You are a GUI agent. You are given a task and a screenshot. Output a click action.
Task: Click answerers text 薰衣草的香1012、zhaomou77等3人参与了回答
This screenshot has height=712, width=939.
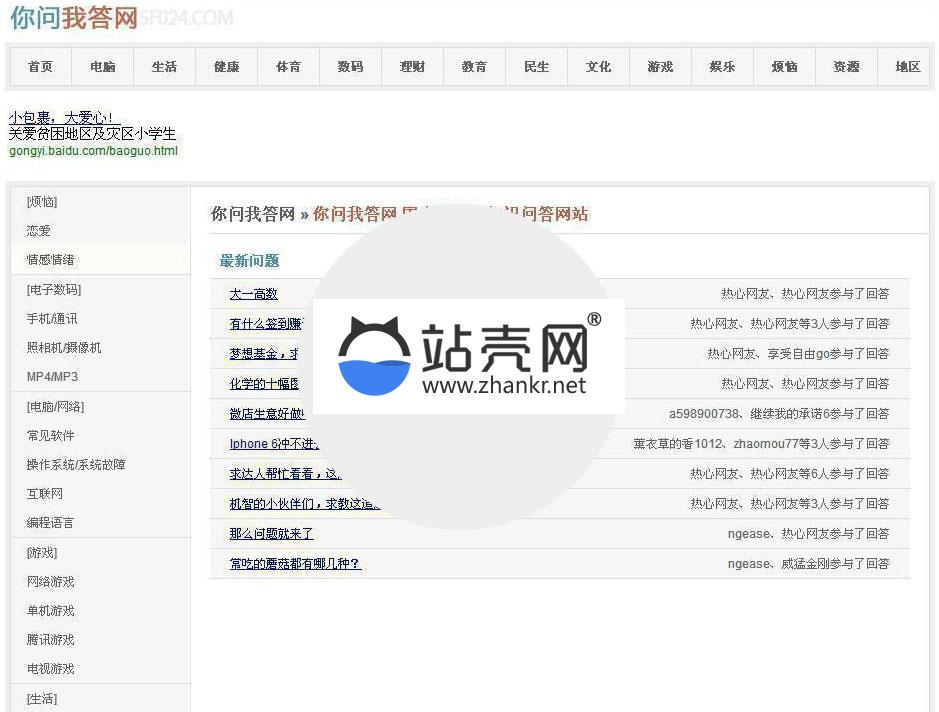761,444
